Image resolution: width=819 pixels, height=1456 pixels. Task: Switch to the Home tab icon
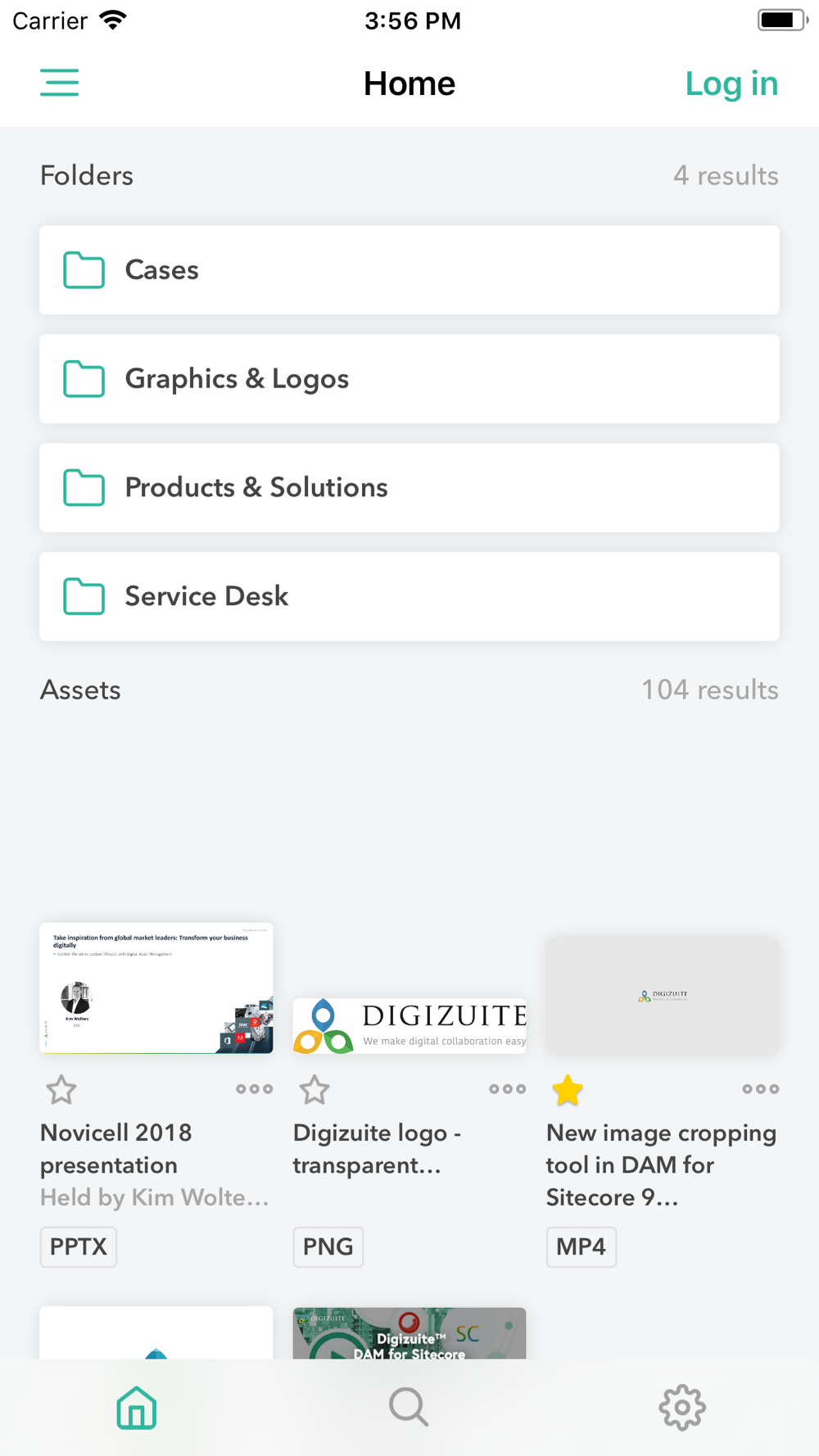click(x=137, y=1408)
